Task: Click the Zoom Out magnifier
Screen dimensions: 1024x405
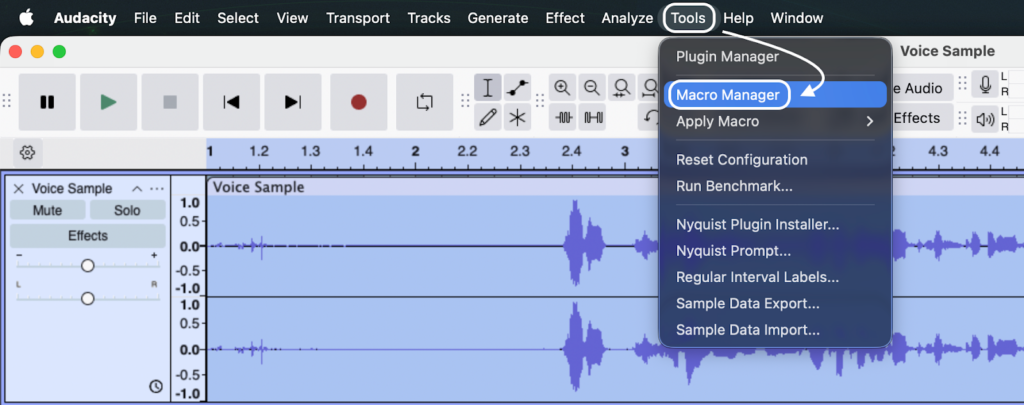Action: point(592,88)
